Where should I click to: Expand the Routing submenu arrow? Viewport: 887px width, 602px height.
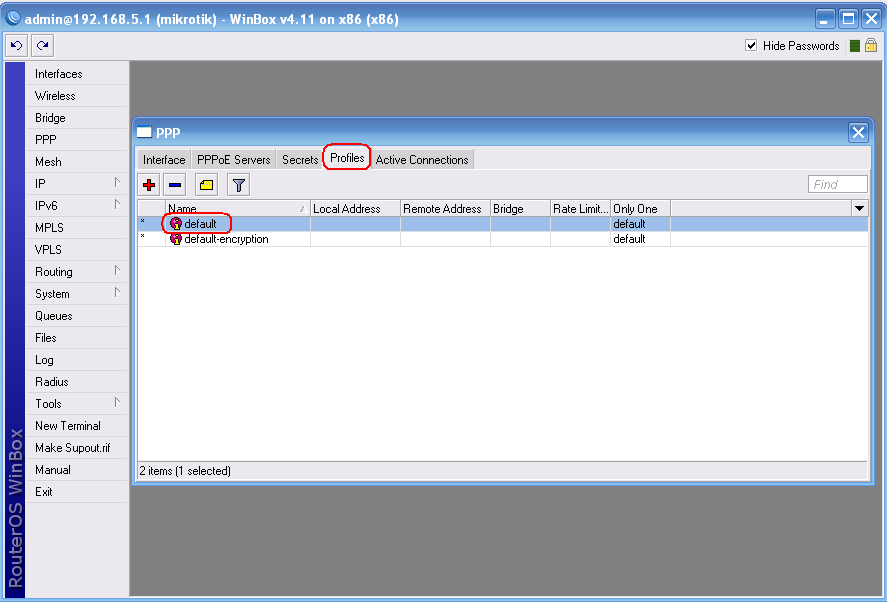click(x=117, y=271)
